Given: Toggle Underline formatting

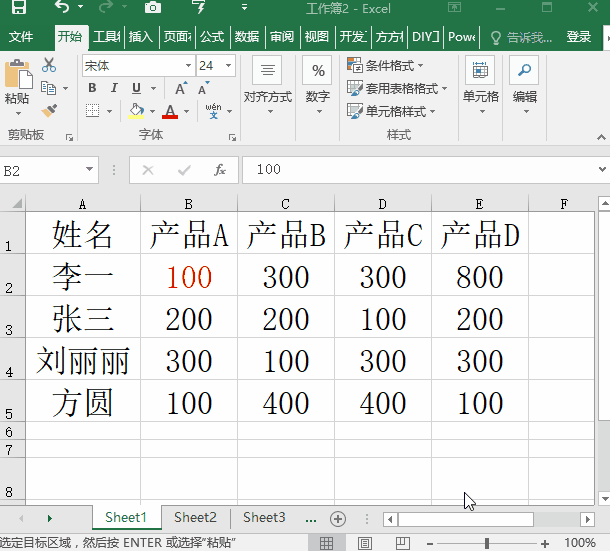Looking at the screenshot, I should tap(136, 88).
